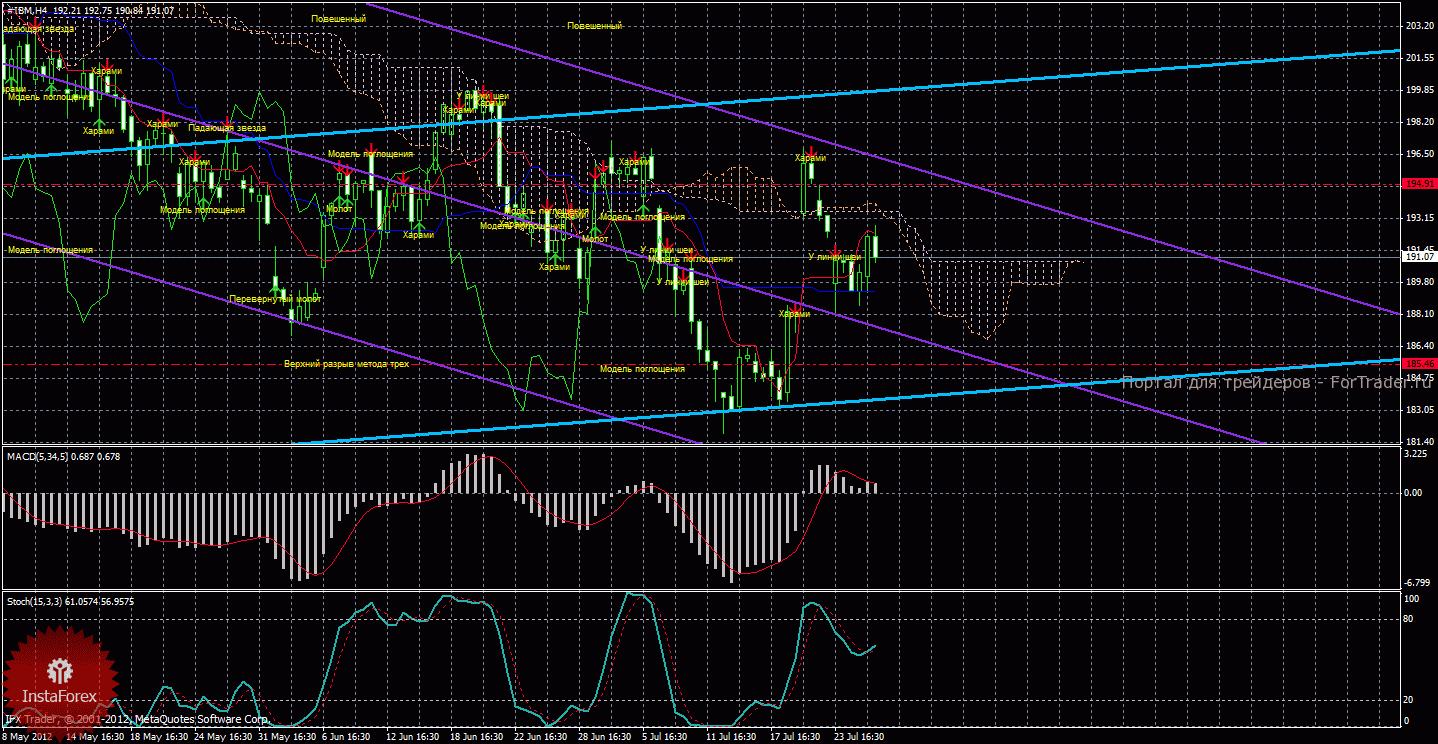Click the 23 Jul 16:30 date on time axis
Viewport: 1438px width, 744px height.
point(859,737)
